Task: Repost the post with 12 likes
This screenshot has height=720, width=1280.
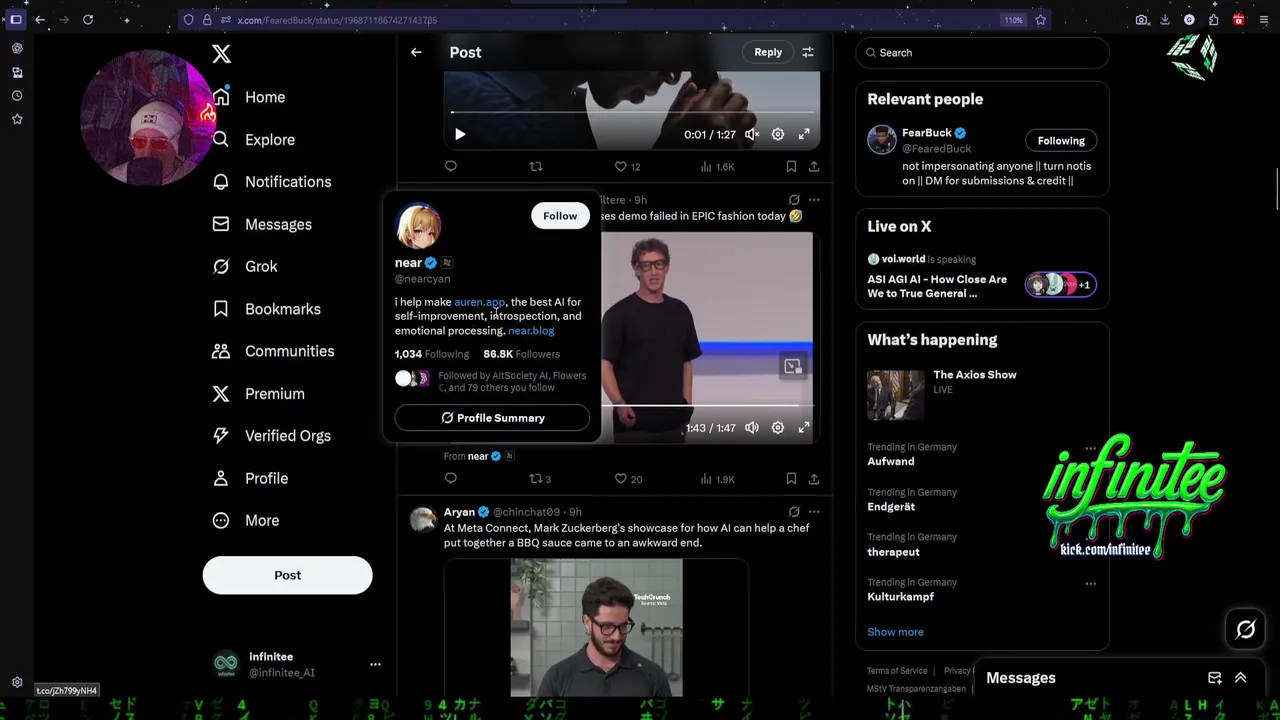Action: click(536, 166)
